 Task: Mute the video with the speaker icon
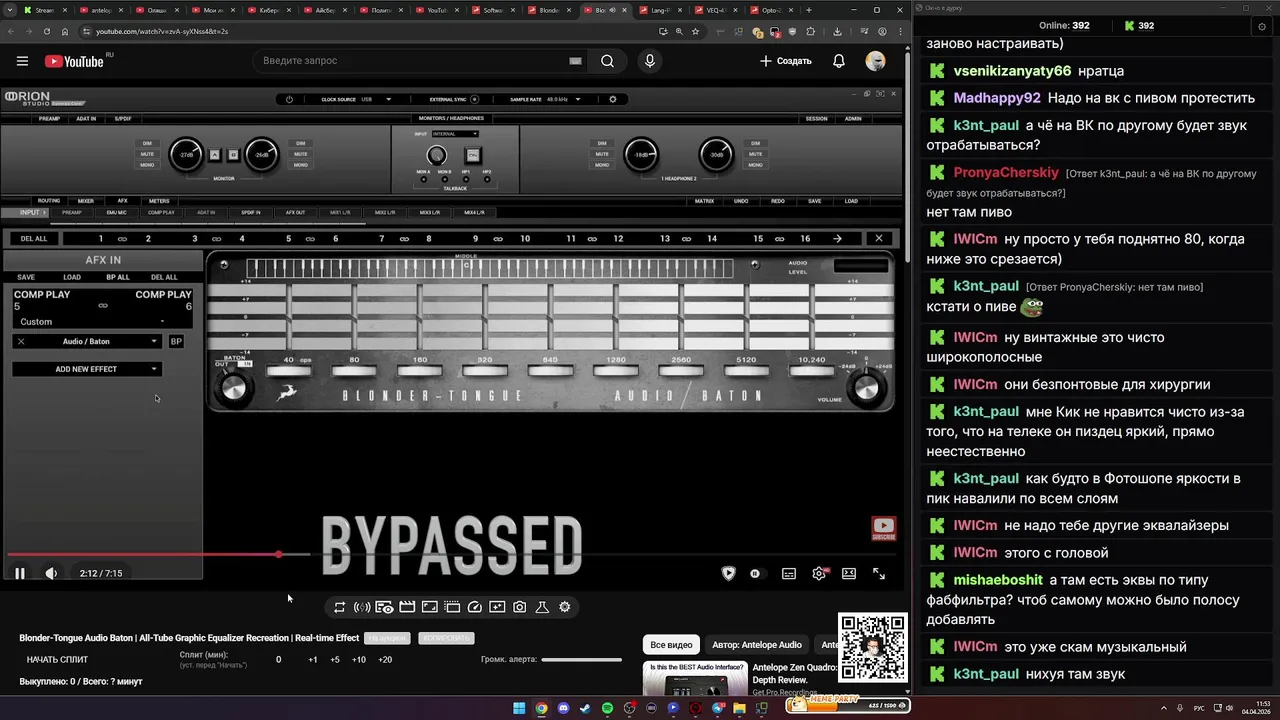point(51,573)
